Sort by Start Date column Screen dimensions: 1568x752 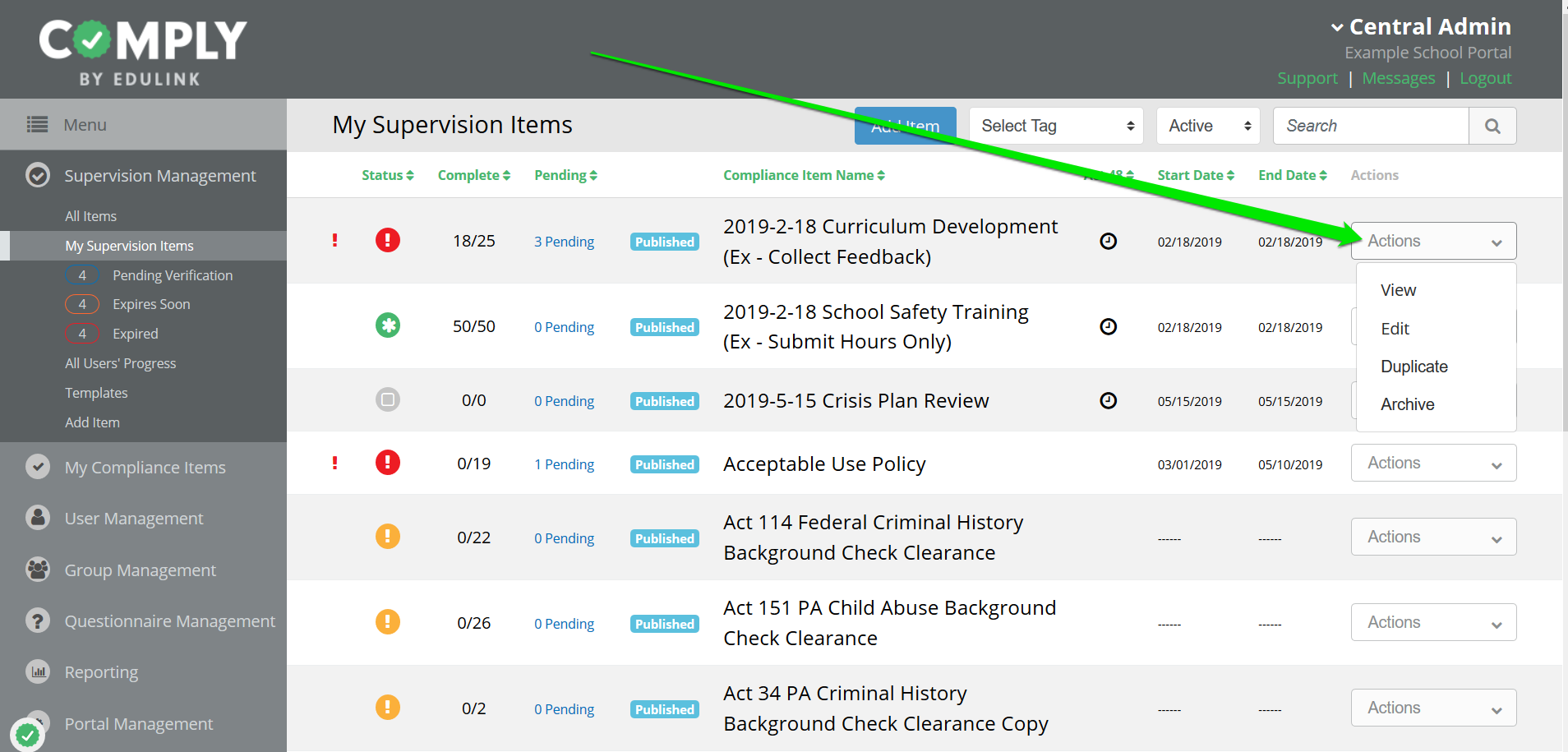(1196, 175)
